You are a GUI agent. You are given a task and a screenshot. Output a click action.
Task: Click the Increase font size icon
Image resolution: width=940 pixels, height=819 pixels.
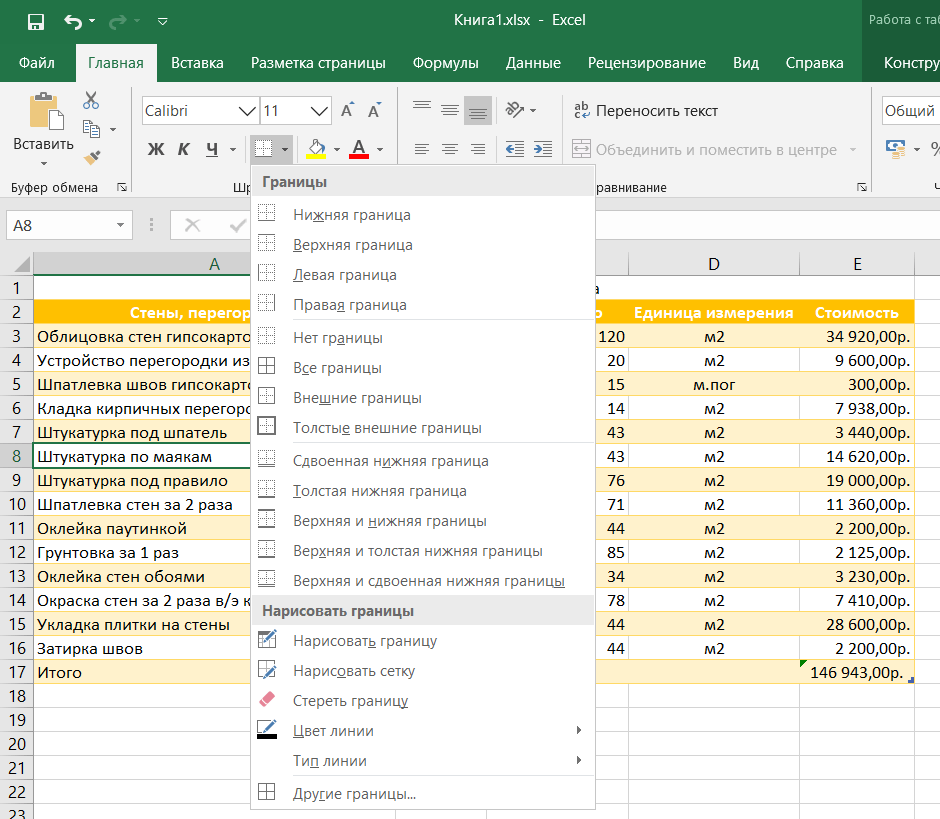pyautogui.click(x=347, y=111)
